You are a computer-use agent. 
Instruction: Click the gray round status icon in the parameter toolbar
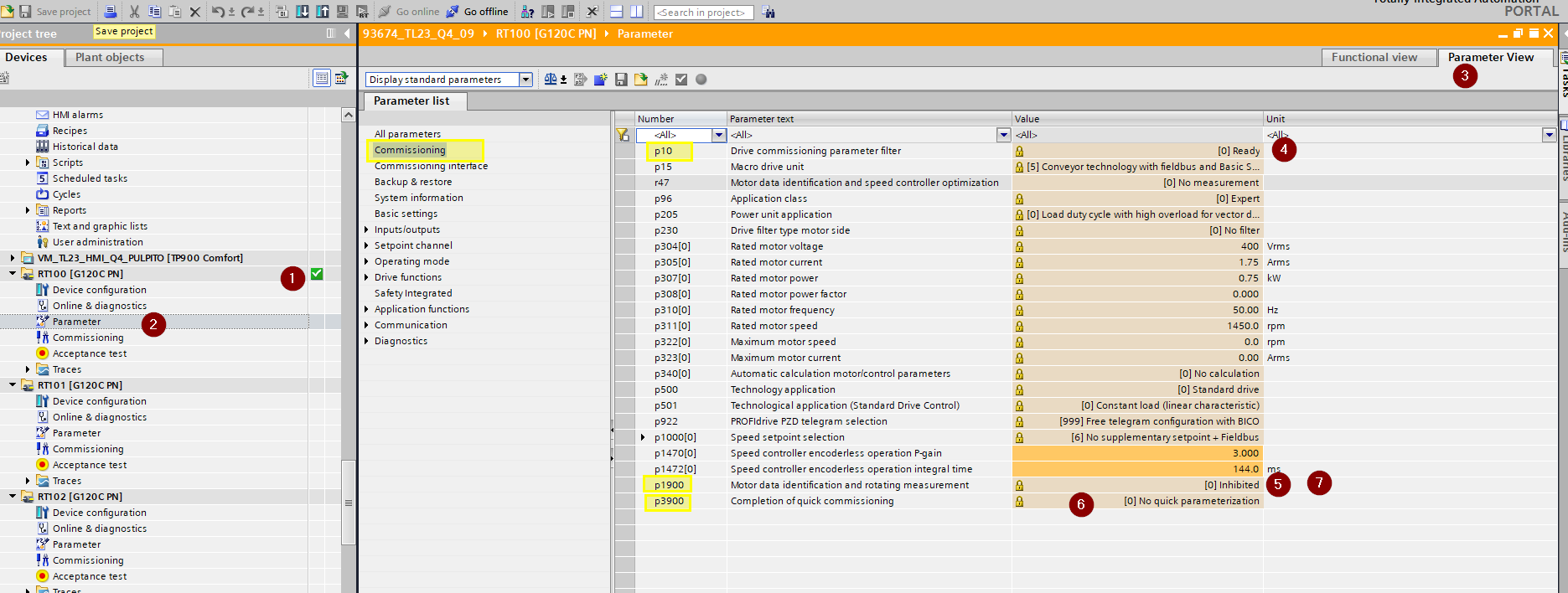[701, 80]
